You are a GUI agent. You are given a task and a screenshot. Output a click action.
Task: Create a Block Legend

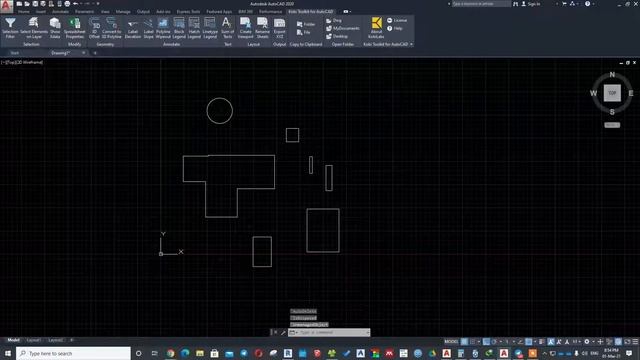(x=179, y=28)
